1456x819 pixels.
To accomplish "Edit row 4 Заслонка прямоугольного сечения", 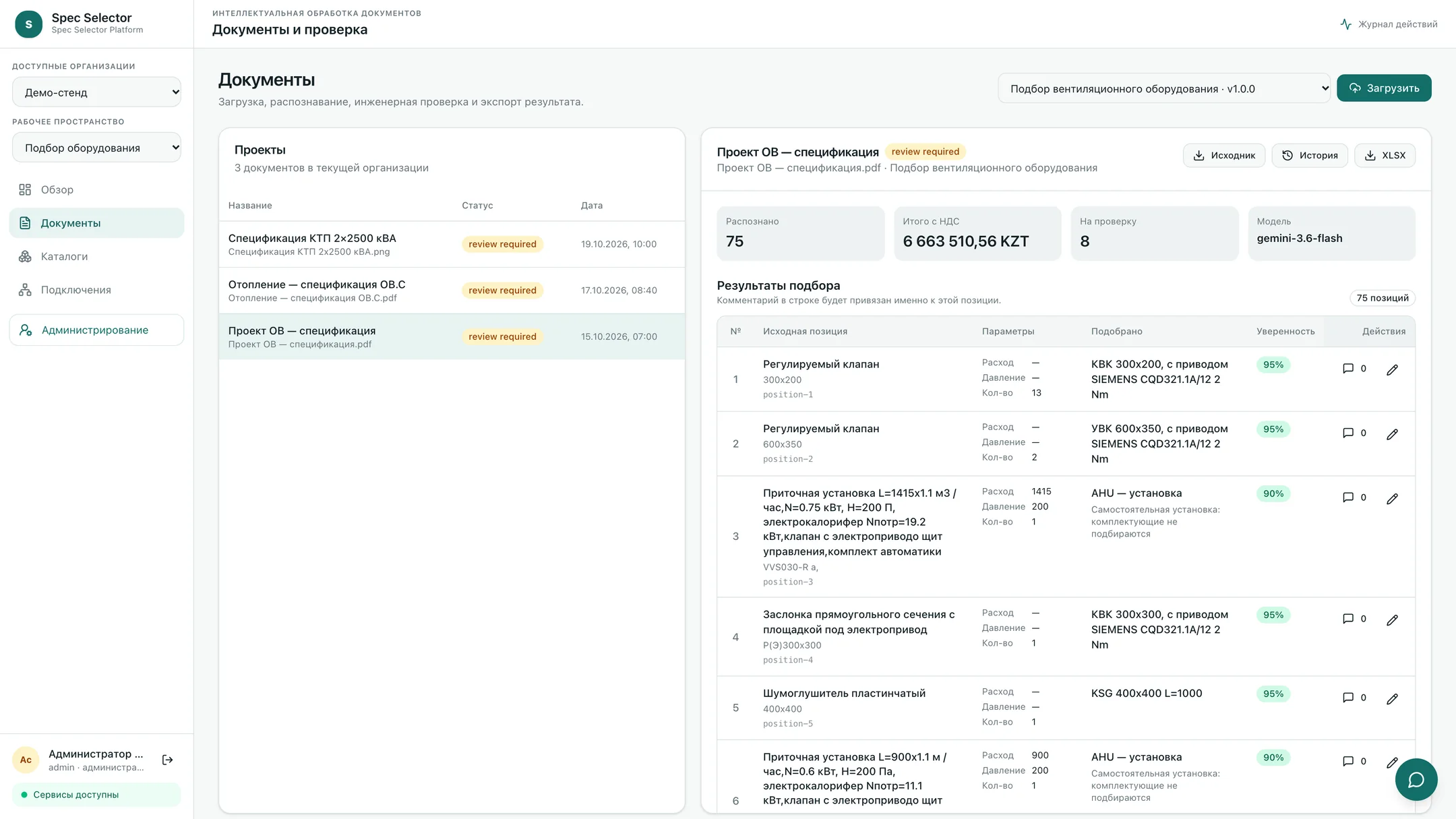I will [1392, 619].
